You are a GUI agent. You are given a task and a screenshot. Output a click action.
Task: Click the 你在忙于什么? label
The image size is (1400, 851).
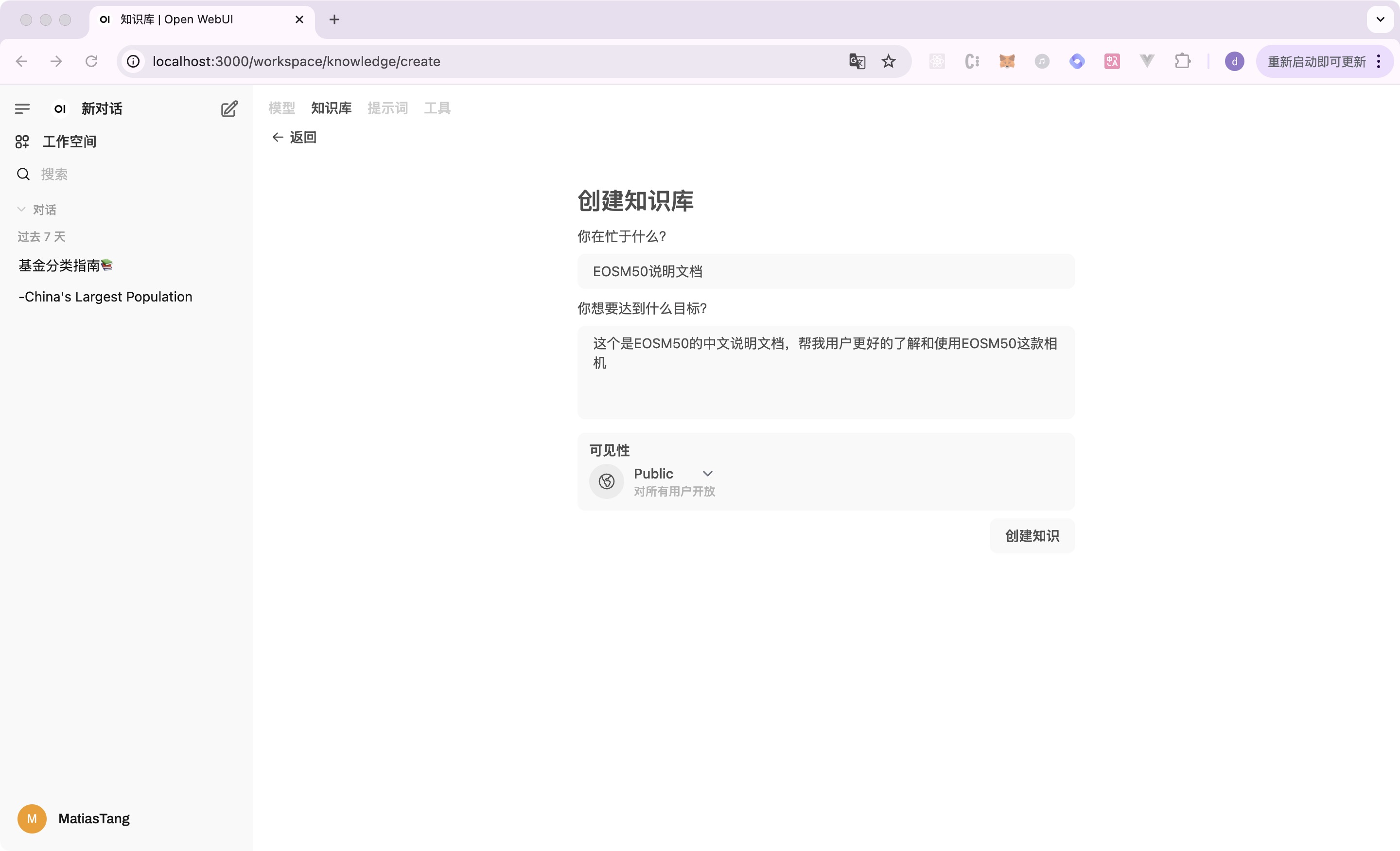(x=622, y=236)
